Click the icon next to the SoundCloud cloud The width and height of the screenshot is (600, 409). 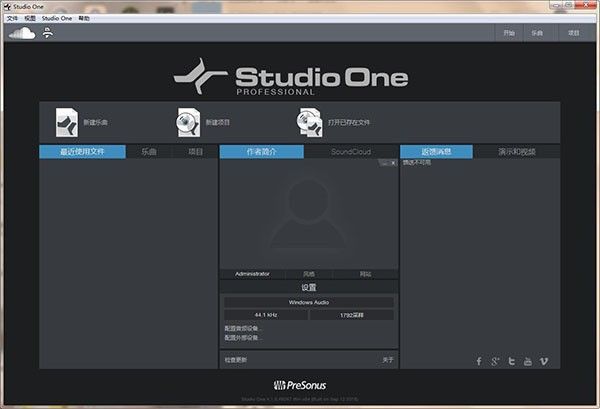click(48, 33)
